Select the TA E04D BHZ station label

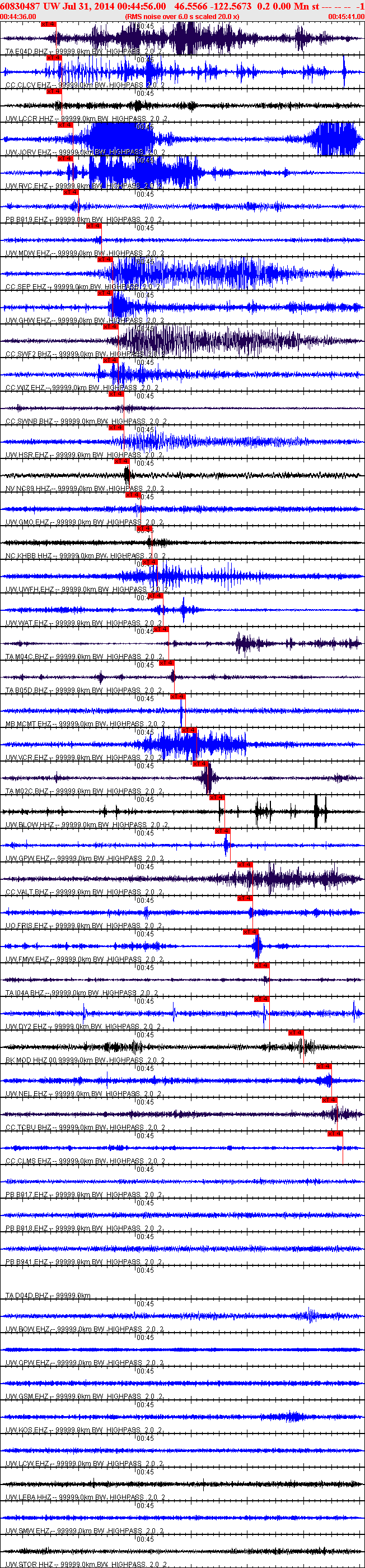click(84, 52)
